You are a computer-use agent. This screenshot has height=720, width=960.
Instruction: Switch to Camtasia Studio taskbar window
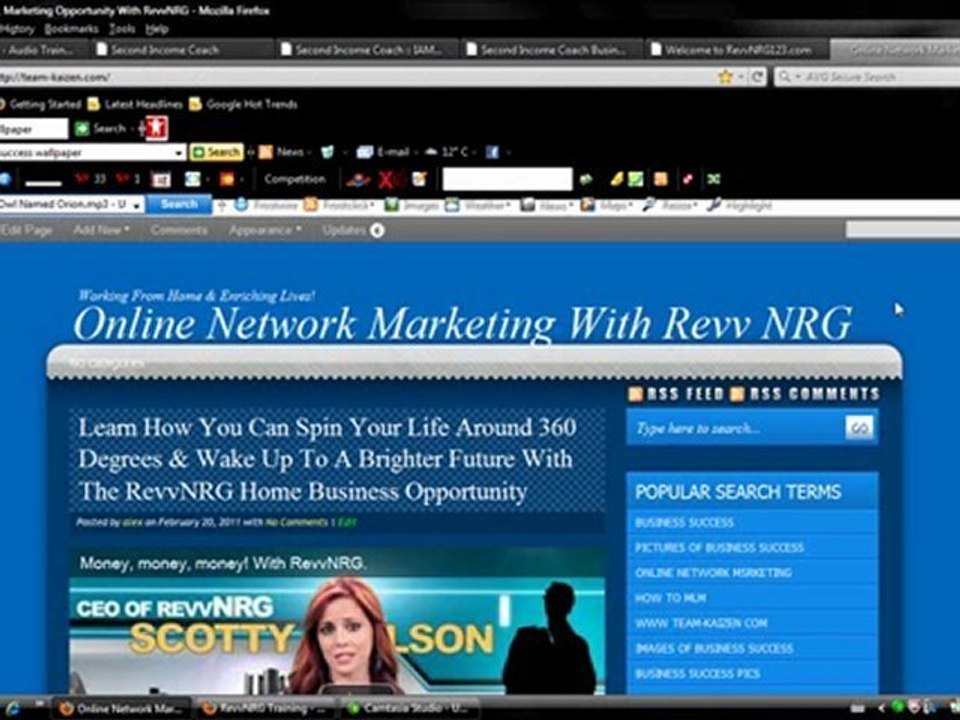[x=408, y=708]
